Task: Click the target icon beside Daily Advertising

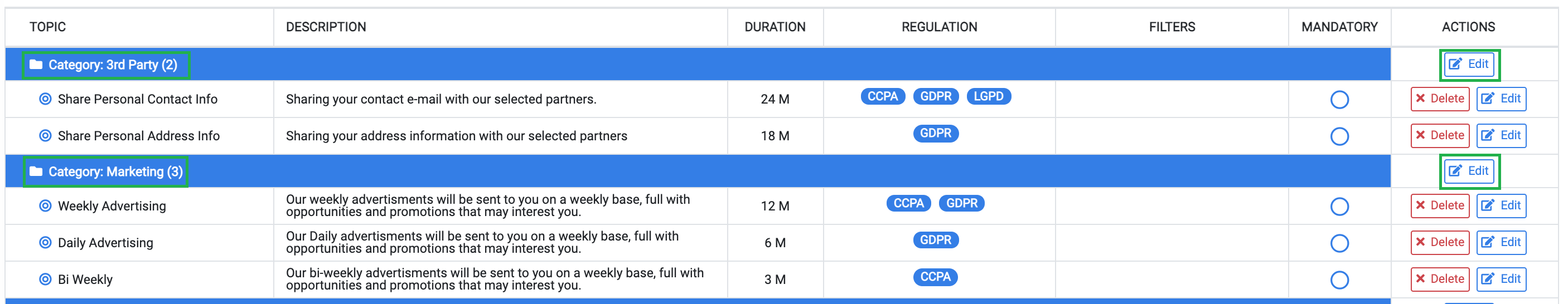Action: point(45,243)
